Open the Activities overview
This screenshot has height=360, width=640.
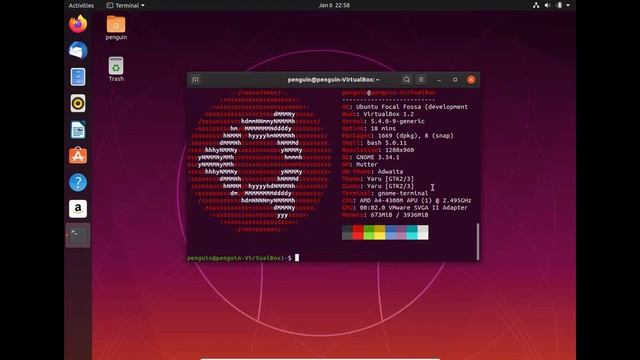pyautogui.click(x=81, y=5)
